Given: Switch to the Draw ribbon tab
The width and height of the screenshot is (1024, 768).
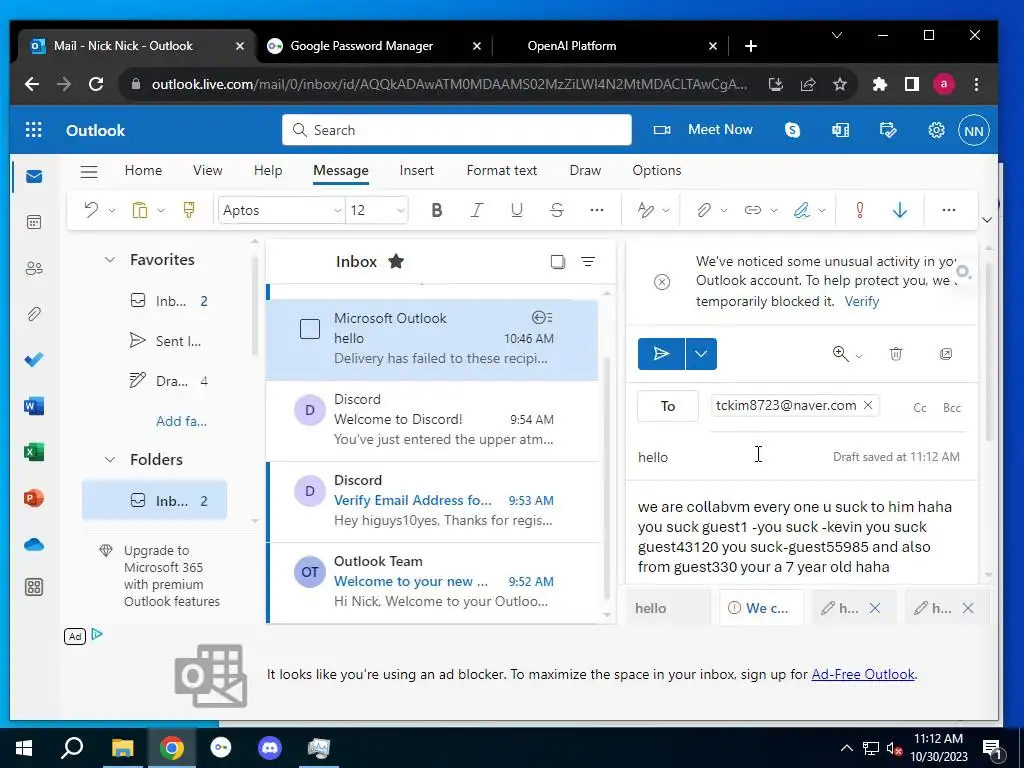Looking at the screenshot, I should tap(585, 170).
